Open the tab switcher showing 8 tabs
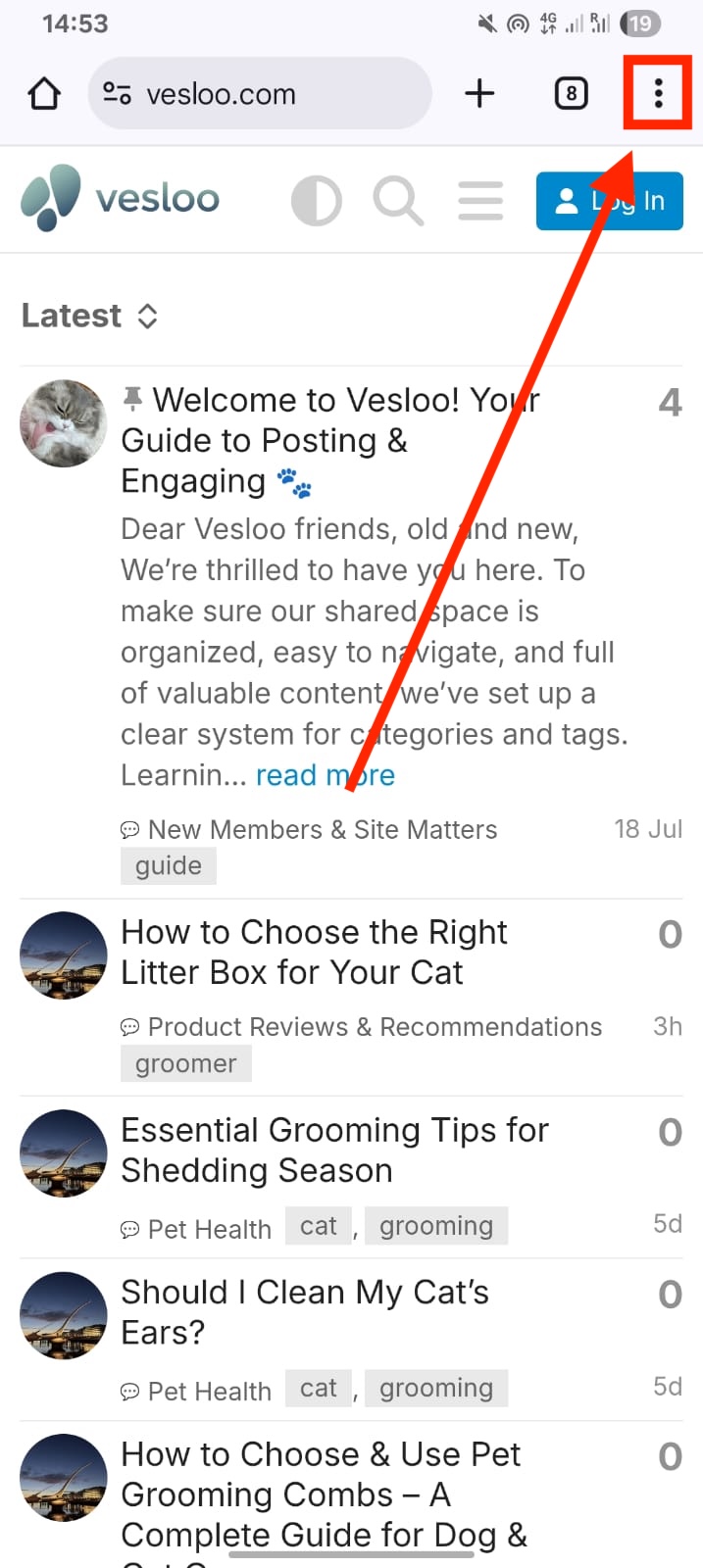The image size is (703, 1568). (x=571, y=94)
